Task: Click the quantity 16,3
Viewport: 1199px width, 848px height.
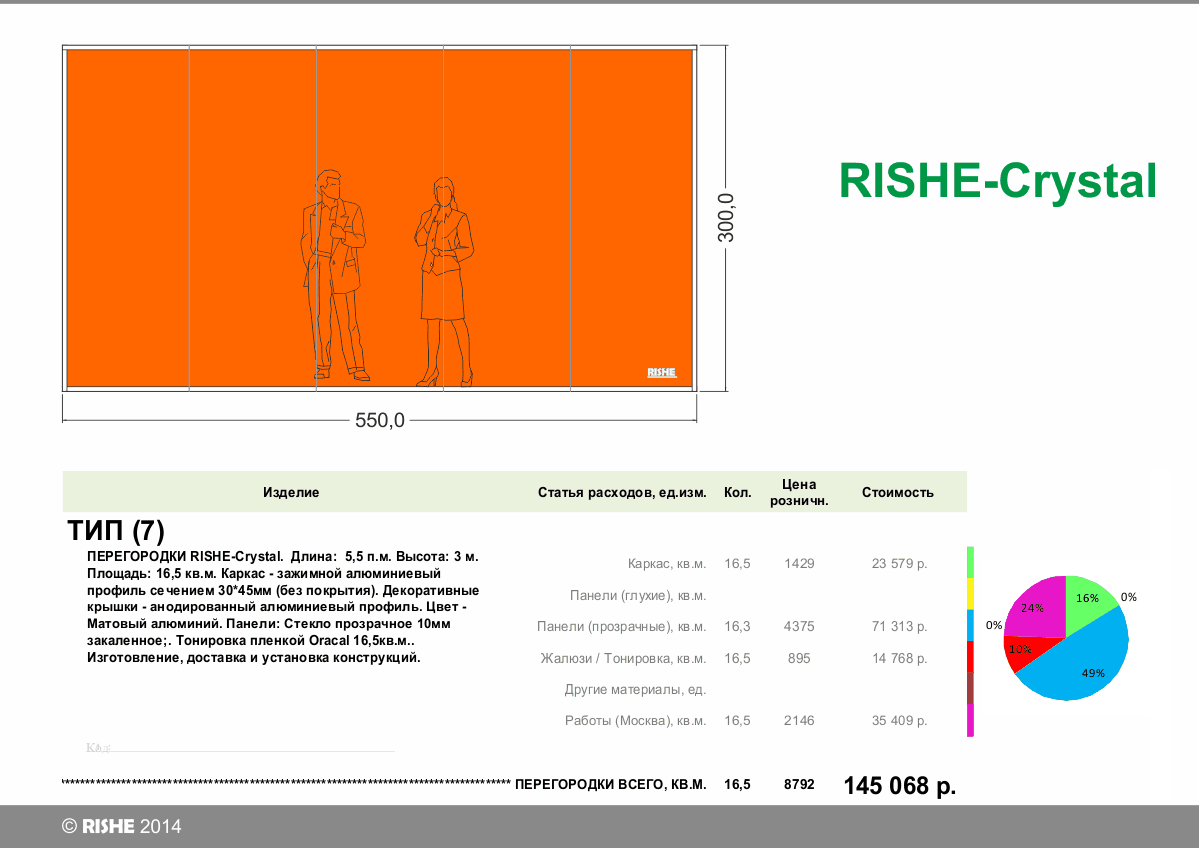Action: [x=737, y=627]
